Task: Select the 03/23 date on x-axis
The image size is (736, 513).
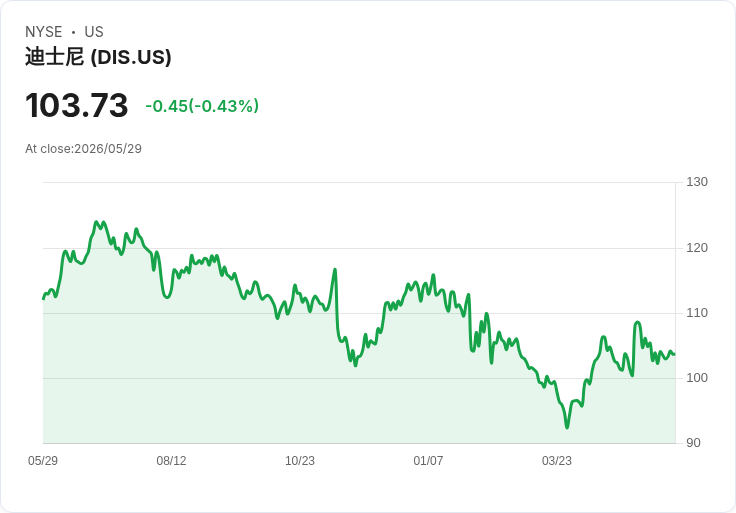Action: tap(557, 460)
